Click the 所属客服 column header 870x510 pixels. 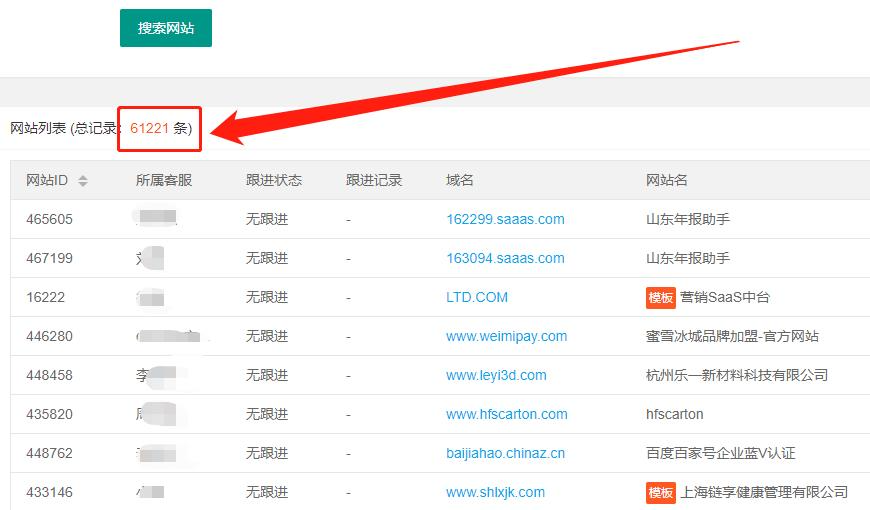(164, 180)
